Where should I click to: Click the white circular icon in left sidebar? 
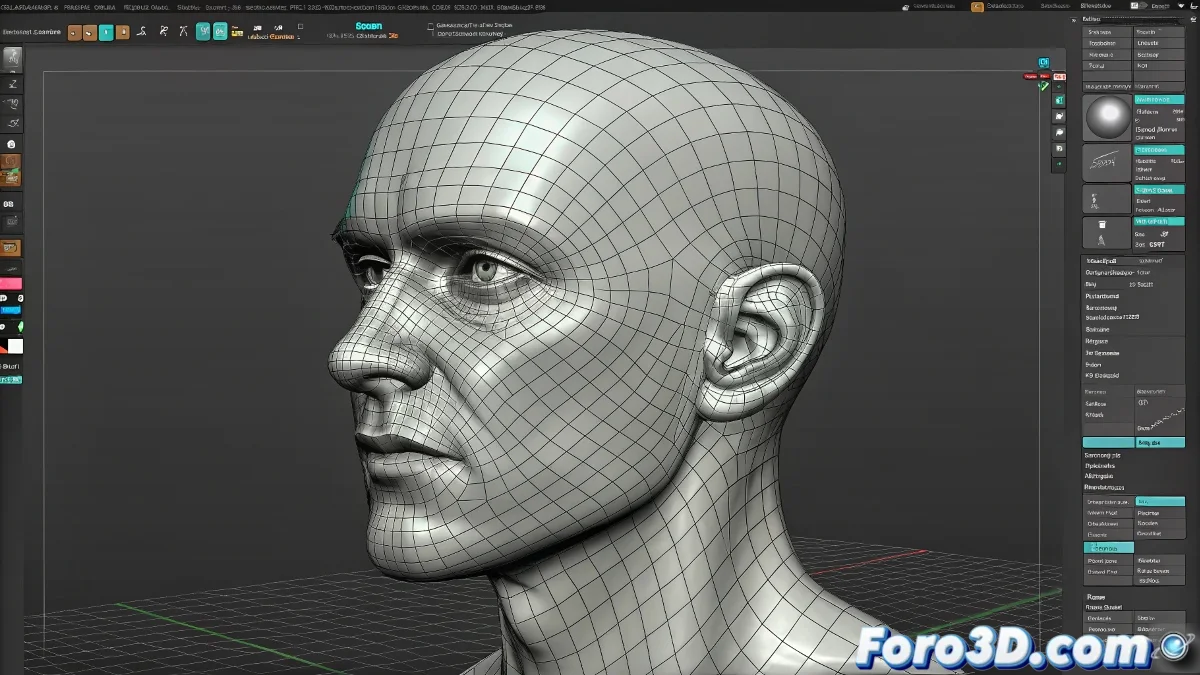11,144
